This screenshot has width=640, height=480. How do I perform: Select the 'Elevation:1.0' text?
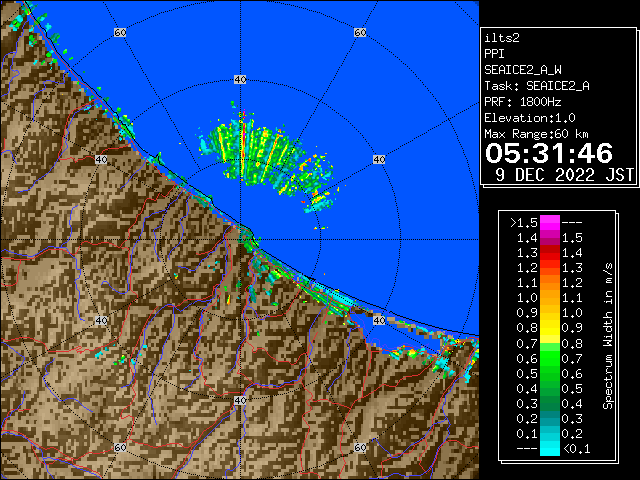tap(530, 118)
